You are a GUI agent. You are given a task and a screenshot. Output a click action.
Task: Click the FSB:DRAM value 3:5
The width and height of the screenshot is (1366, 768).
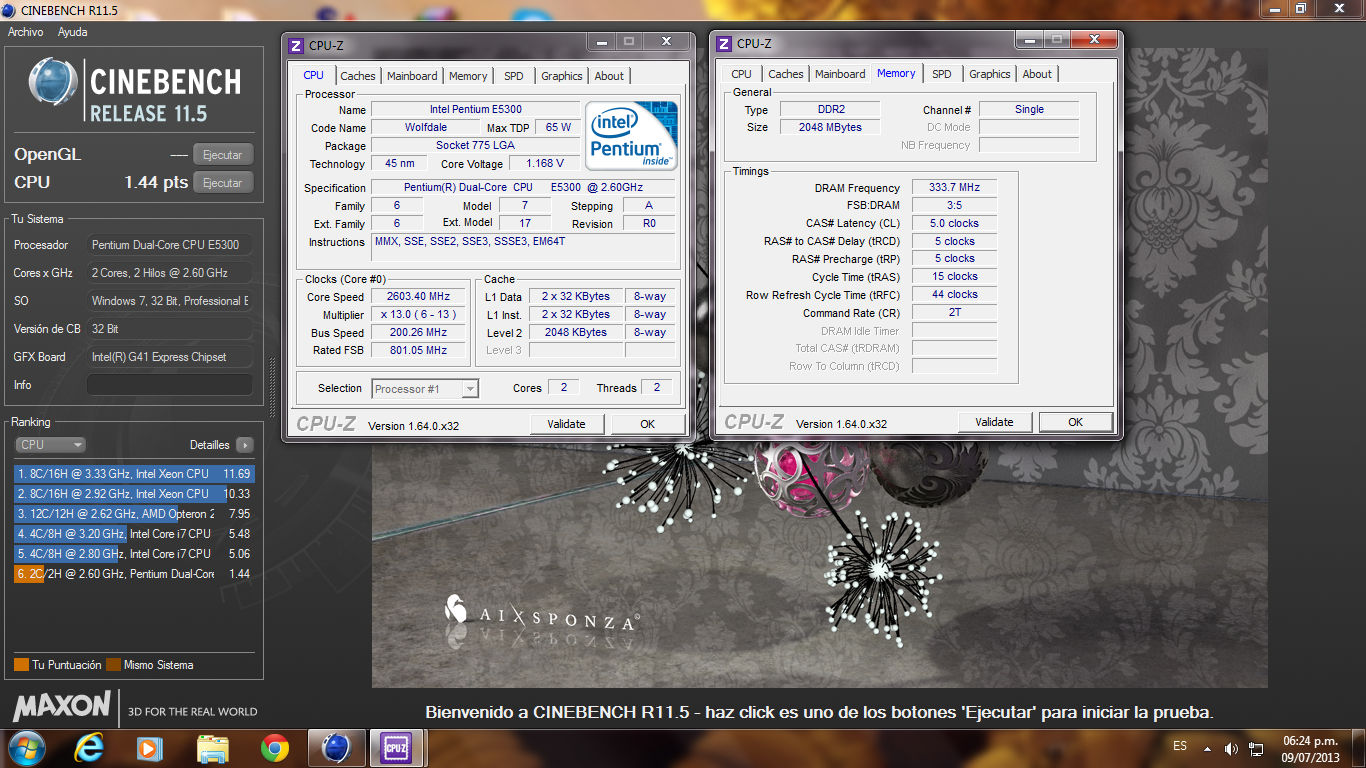954,205
